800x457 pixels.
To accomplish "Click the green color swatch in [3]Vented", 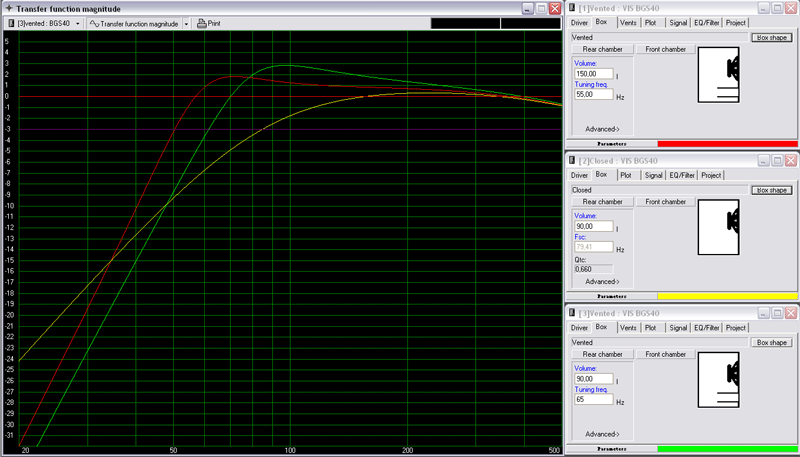I will point(728,449).
